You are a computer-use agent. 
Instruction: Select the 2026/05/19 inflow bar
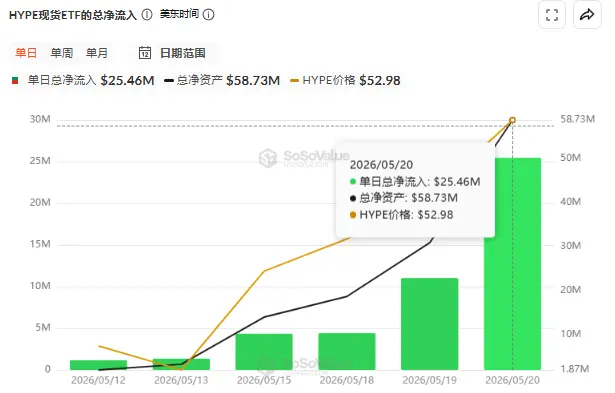click(x=429, y=324)
